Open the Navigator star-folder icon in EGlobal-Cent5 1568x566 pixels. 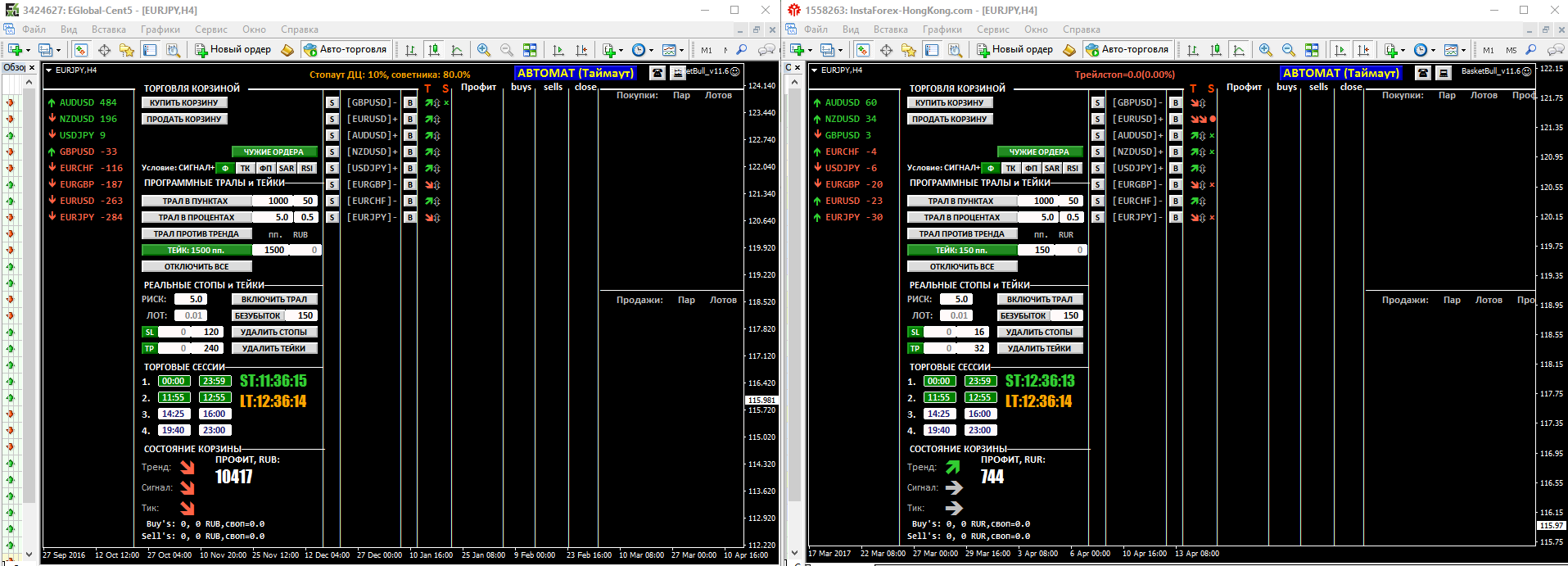tap(126, 50)
